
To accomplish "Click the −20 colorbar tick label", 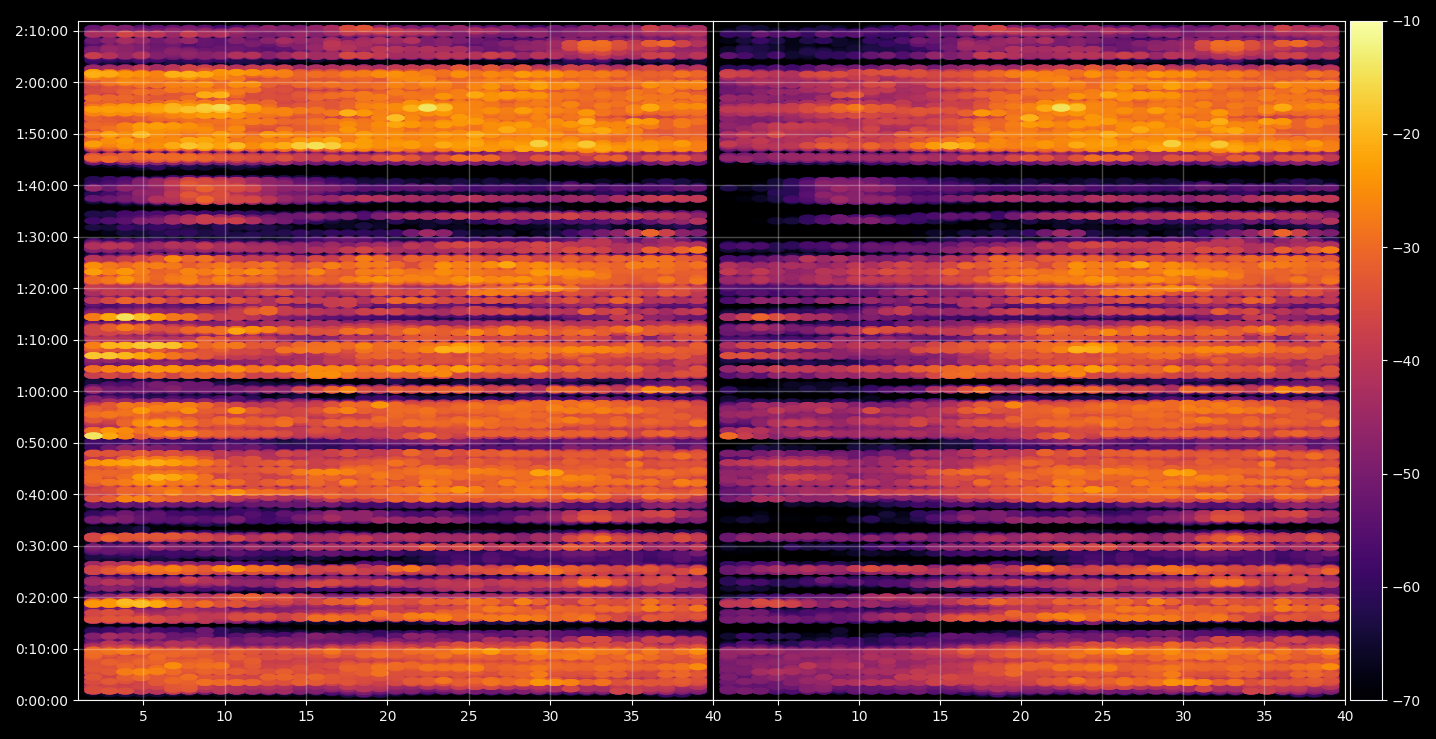I will tap(1405, 134).
